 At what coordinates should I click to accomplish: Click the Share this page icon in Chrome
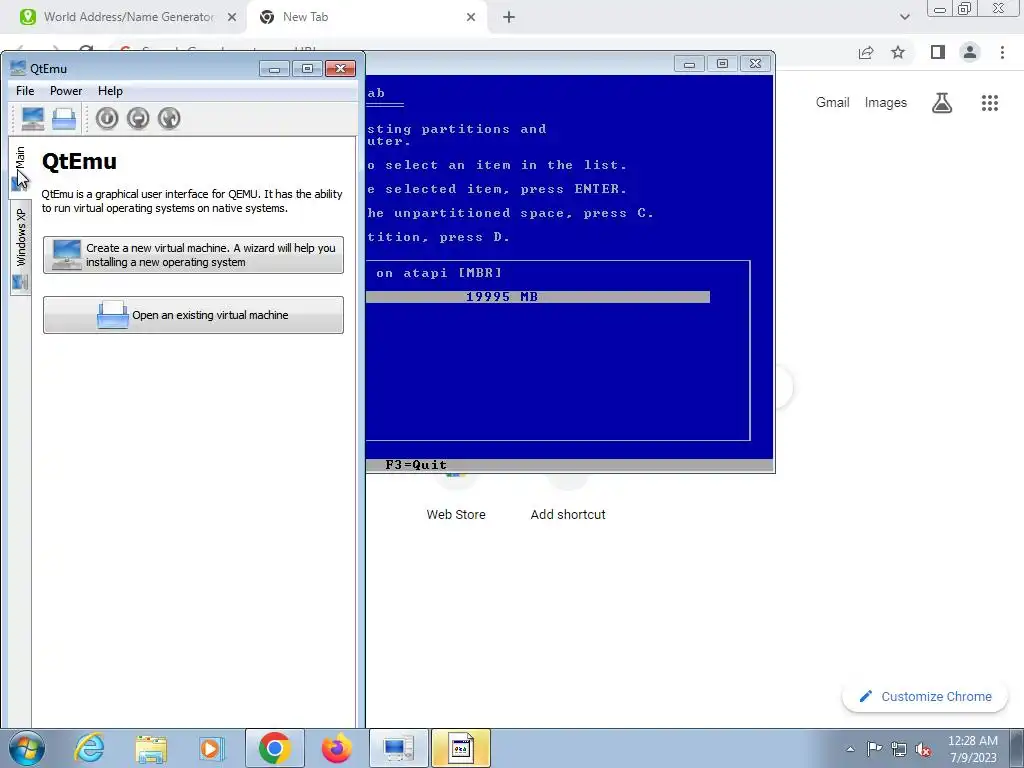[x=866, y=52]
